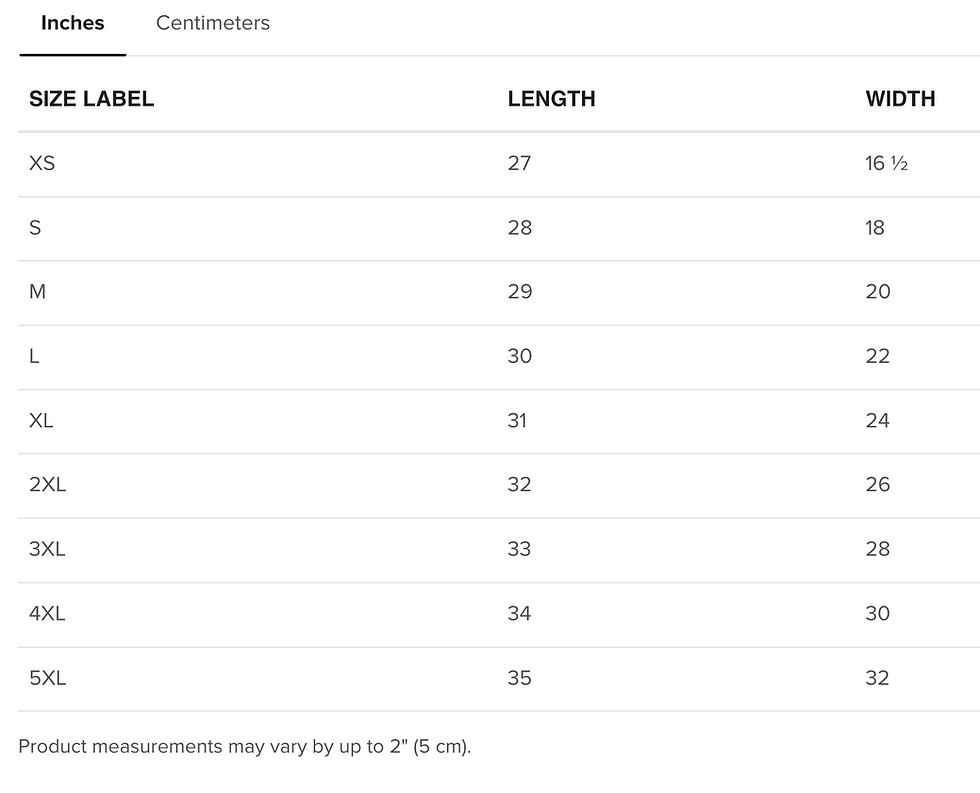Image resolution: width=980 pixels, height=793 pixels.
Task: Click the WIDTH column header
Action: (x=900, y=99)
